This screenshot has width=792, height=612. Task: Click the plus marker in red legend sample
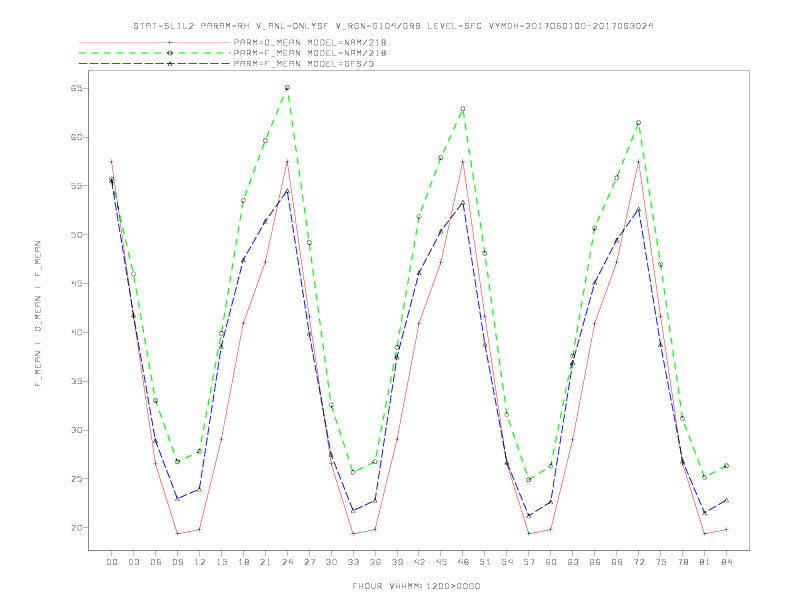[170, 42]
